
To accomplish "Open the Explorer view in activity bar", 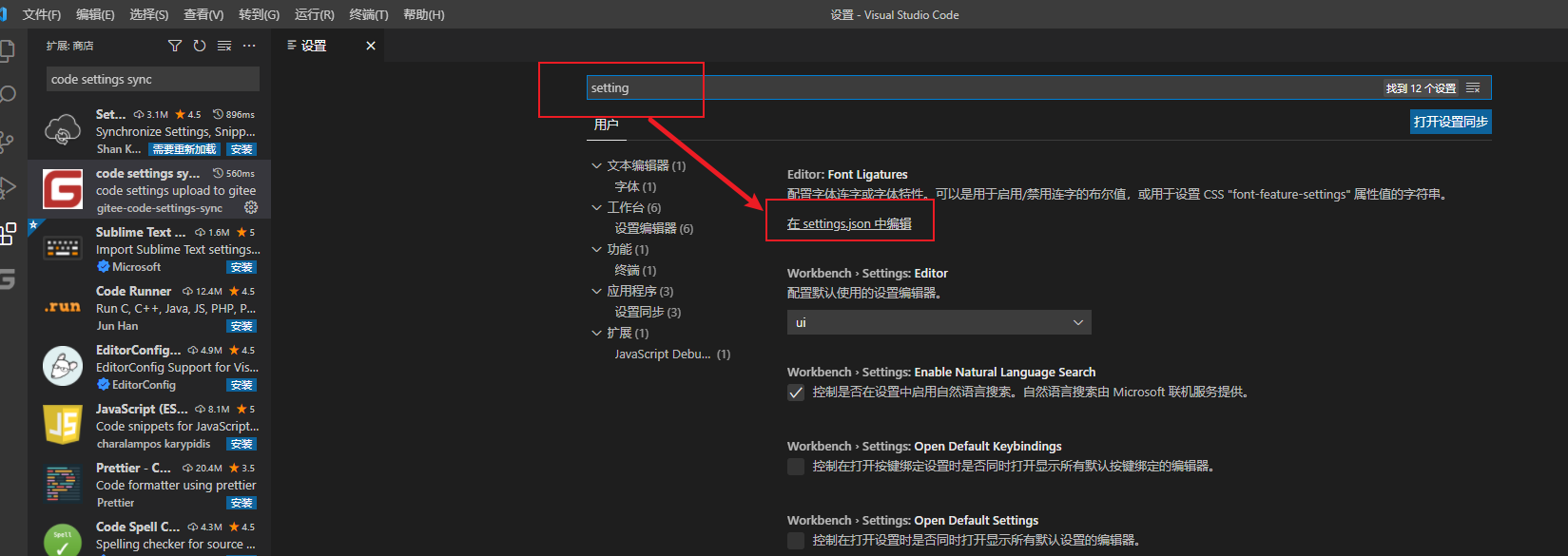I will (7, 49).
